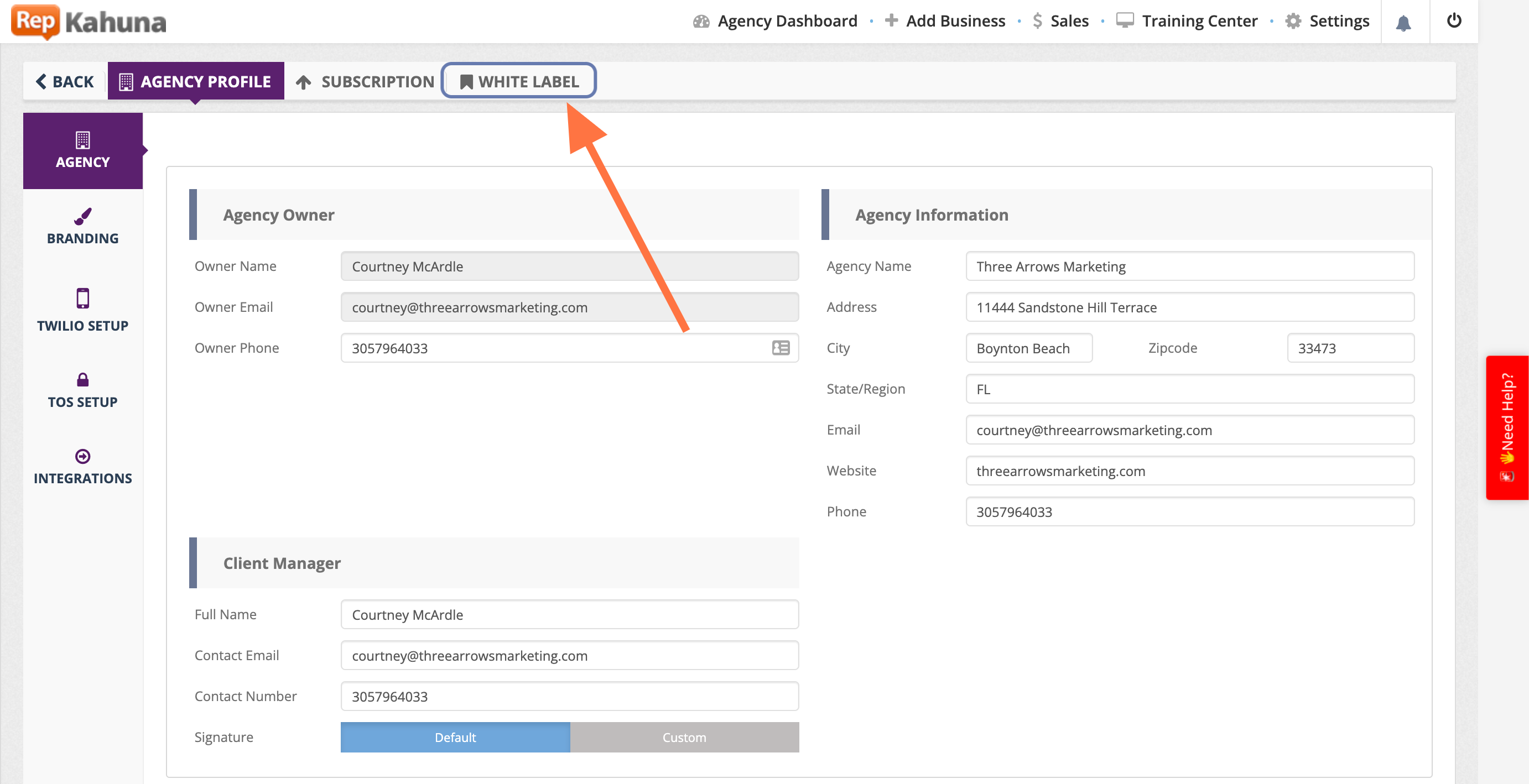Click the power logout icon
1529x784 pixels.
[x=1454, y=21]
